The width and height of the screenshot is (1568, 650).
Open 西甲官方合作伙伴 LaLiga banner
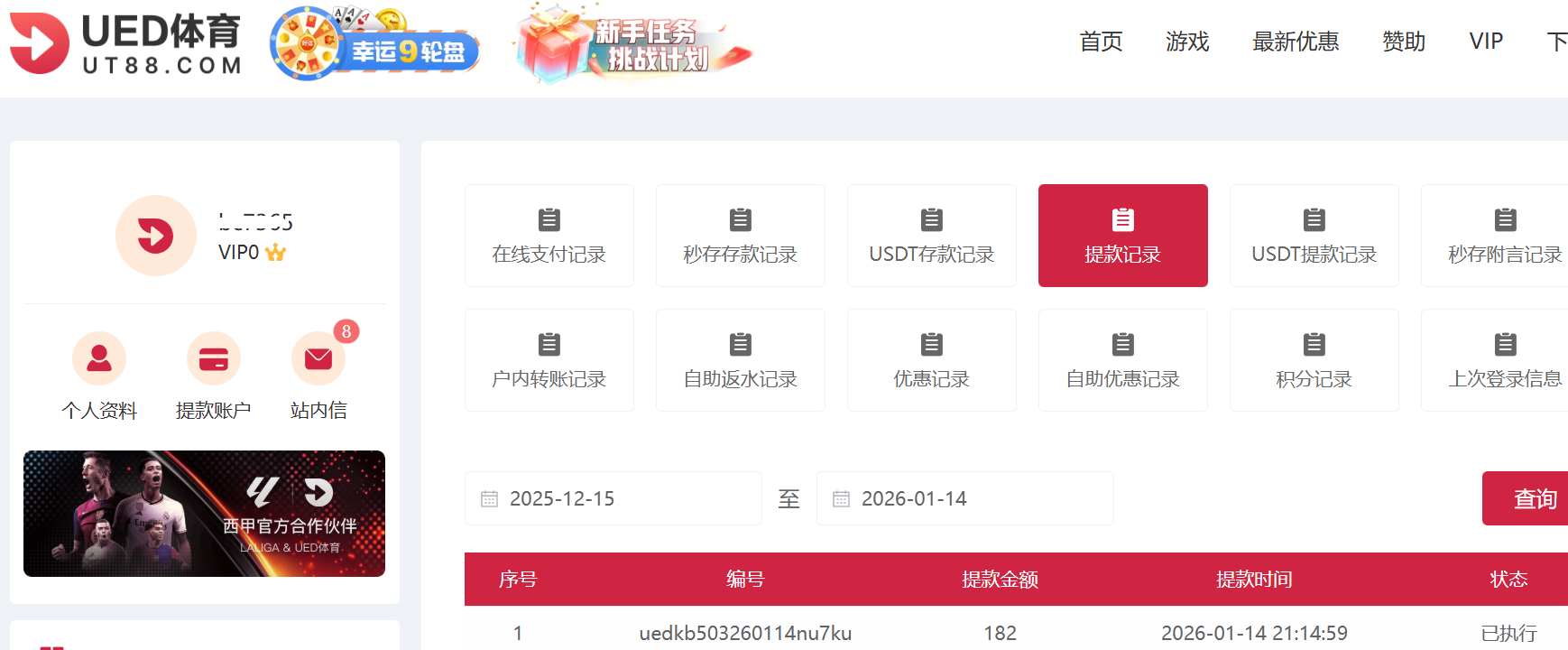(204, 514)
